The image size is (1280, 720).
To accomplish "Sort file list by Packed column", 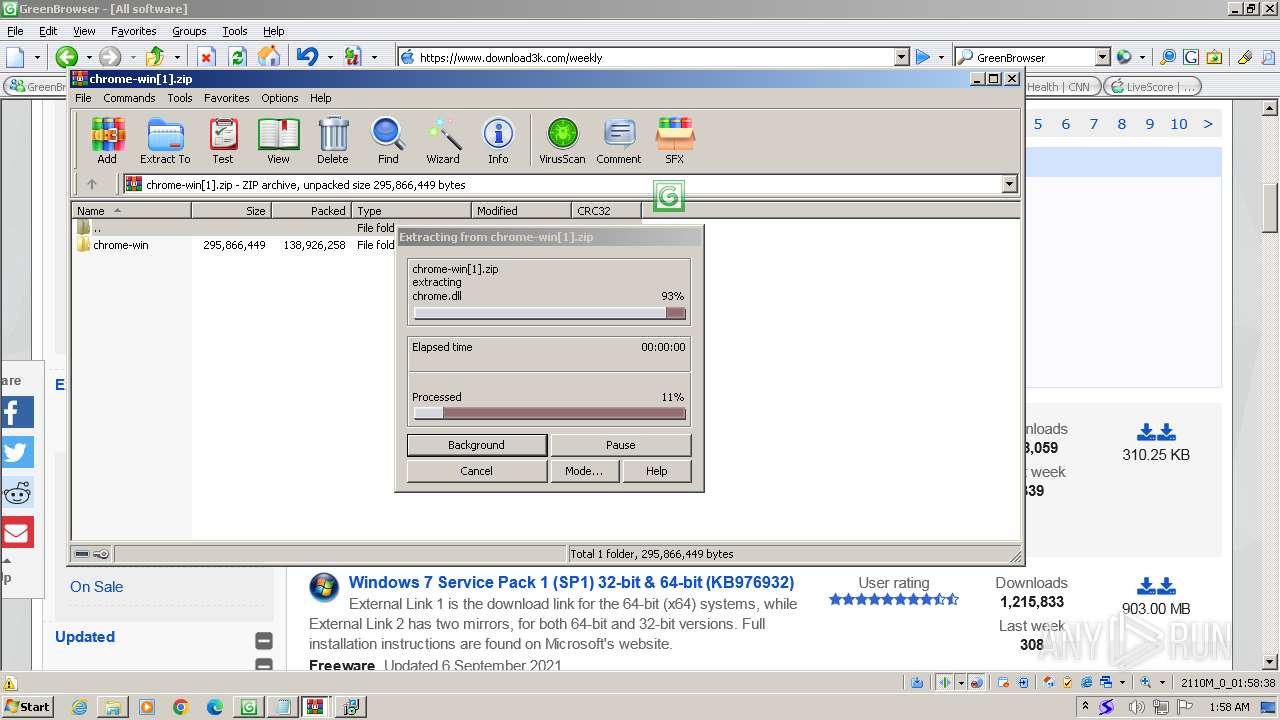I will (x=311, y=211).
